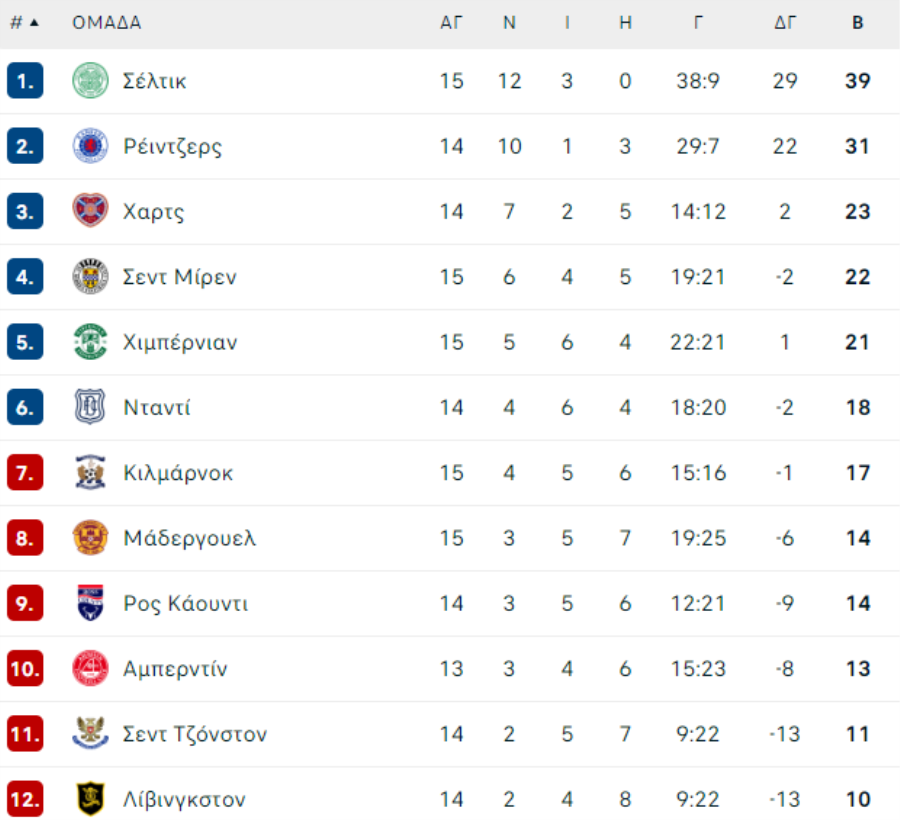Image resolution: width=900 pixels, height=820 pixels.
Task: Click the blue position 1 badge
Action: 25,81
